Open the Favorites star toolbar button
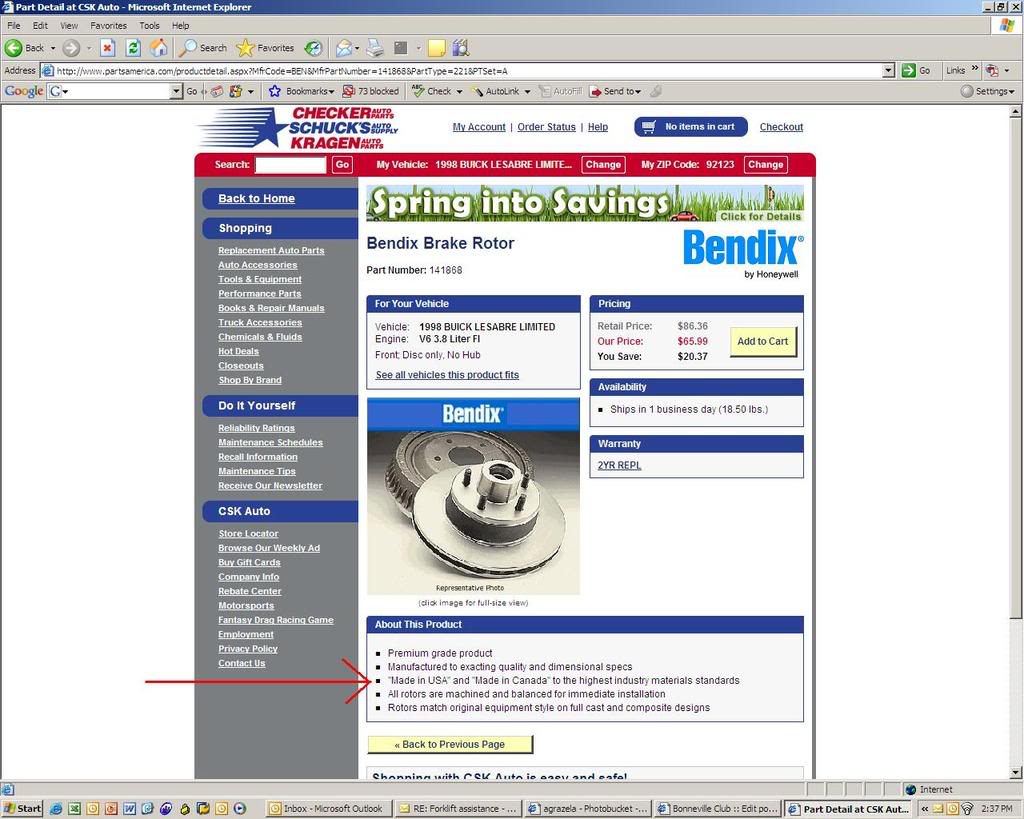The width and height of the screenshot is (1024, 819). (x=264, y=48)
